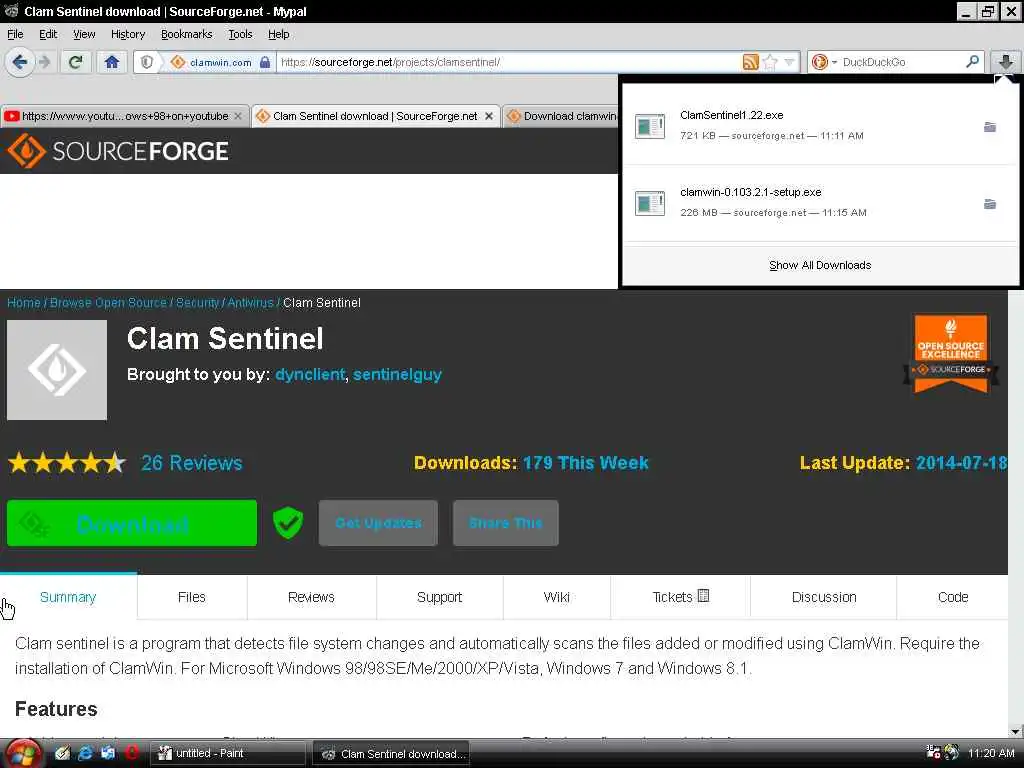Click the RSS feed icon in address bar
Viewport: 1024px width, 768px height.
pos(750,62)
